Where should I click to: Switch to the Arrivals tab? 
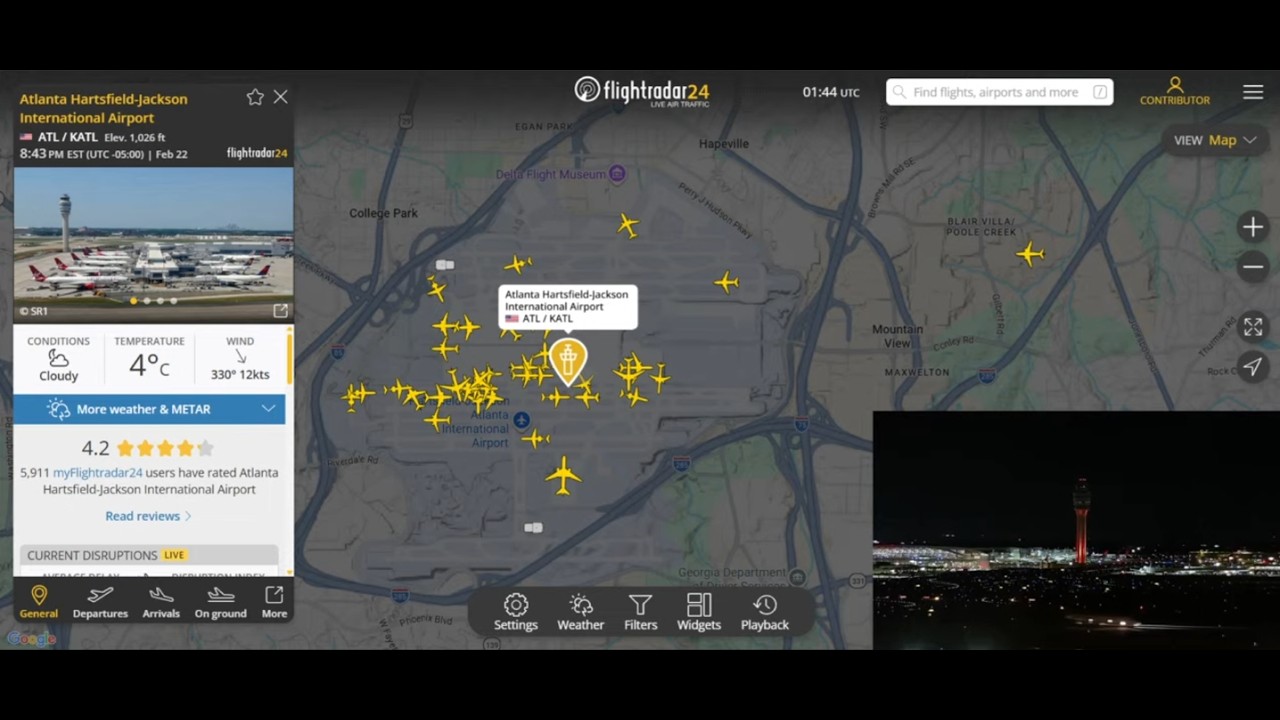pos(161,603)
